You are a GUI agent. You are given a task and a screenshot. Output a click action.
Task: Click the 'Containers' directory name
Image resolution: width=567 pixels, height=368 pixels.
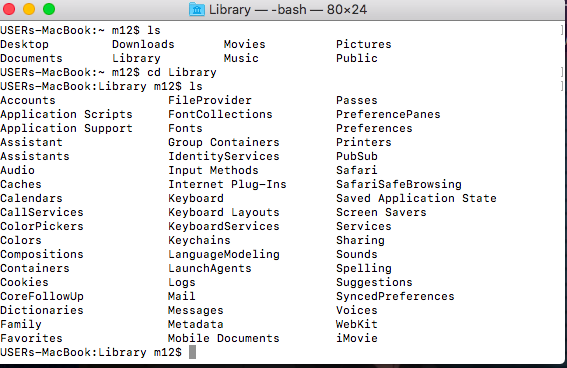(35, 268)
